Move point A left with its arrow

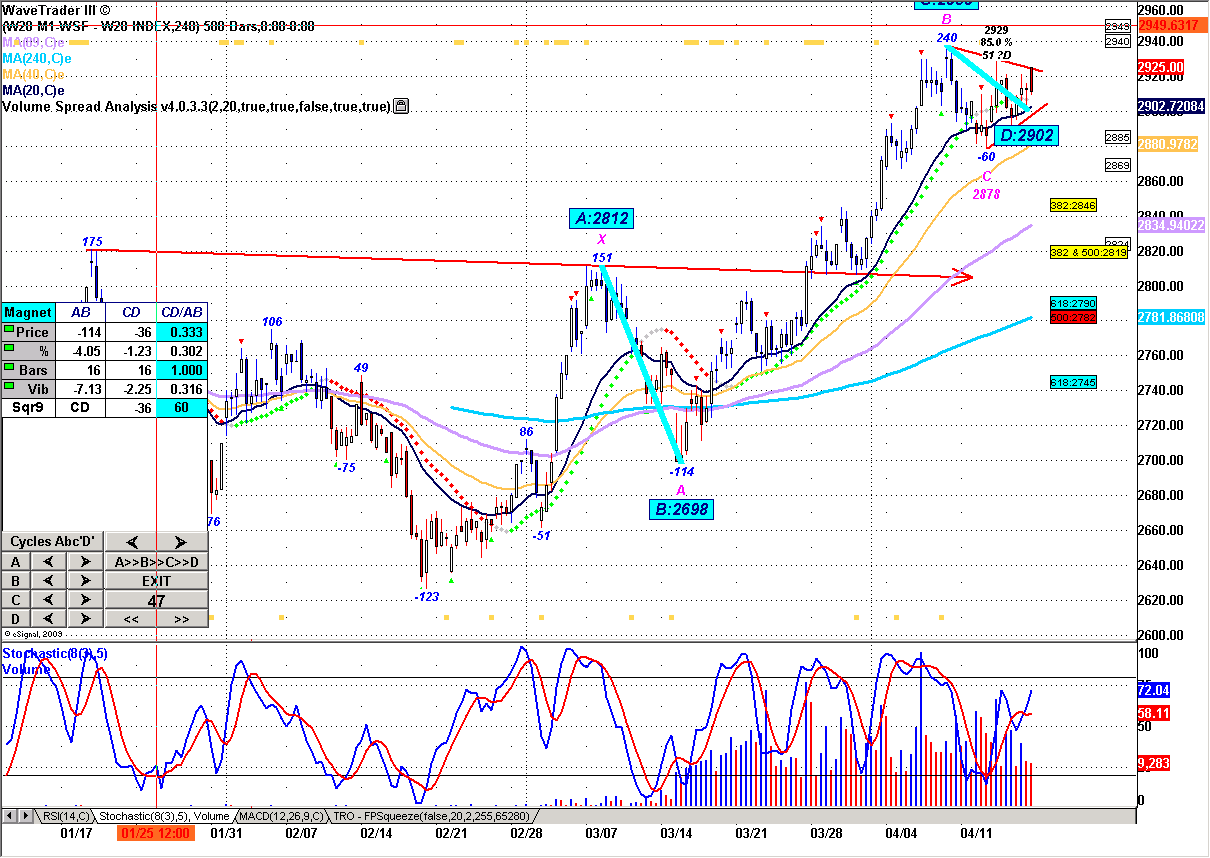pyautogui.click(x=47, y=562)
